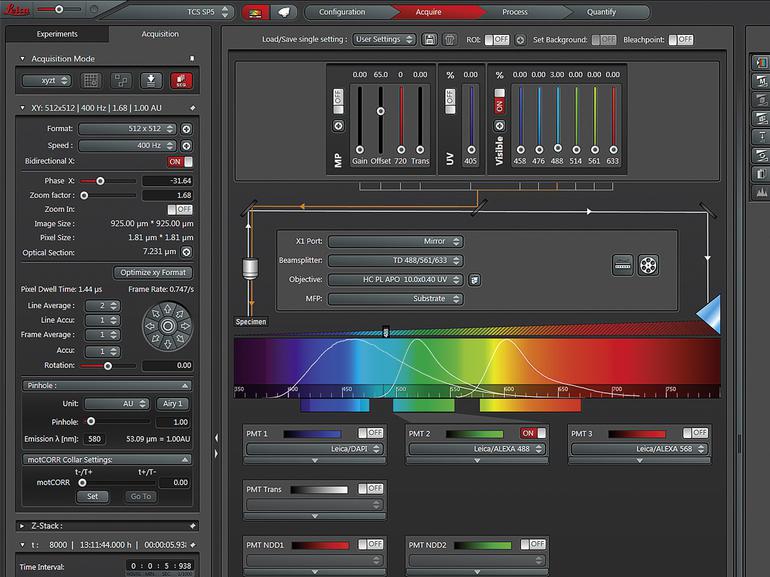Click the scale icon left of filter wheel
This screenshot has height=577, width=770.
[622, 265]
